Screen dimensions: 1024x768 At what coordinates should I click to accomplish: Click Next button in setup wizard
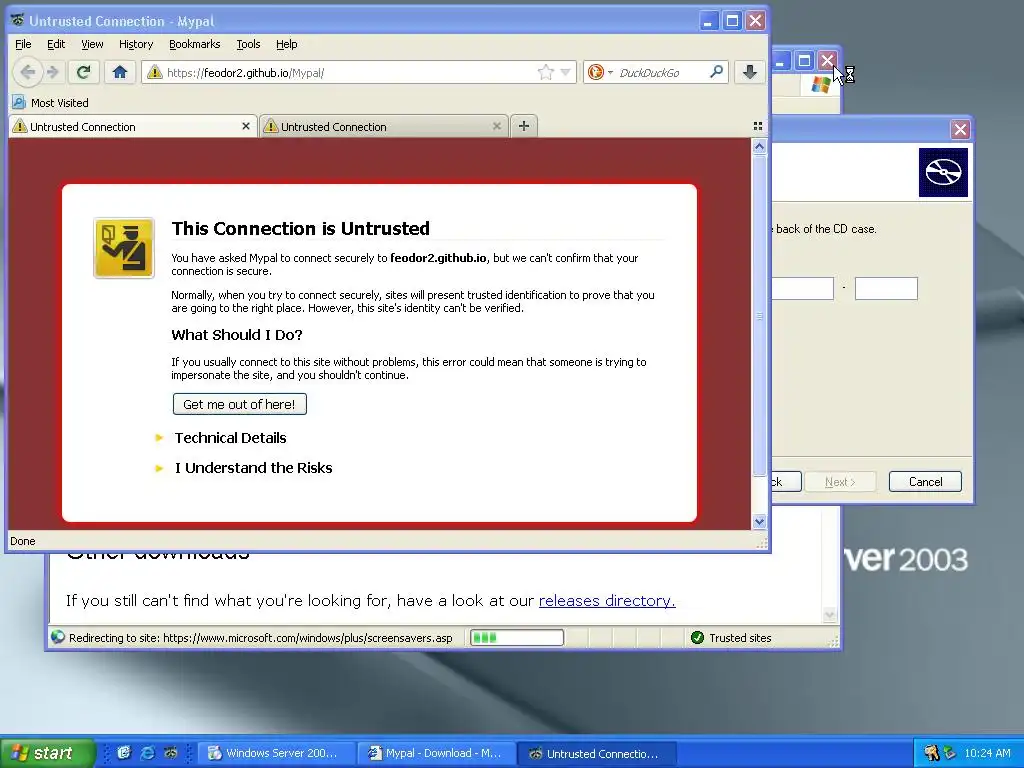pos(840,481)
